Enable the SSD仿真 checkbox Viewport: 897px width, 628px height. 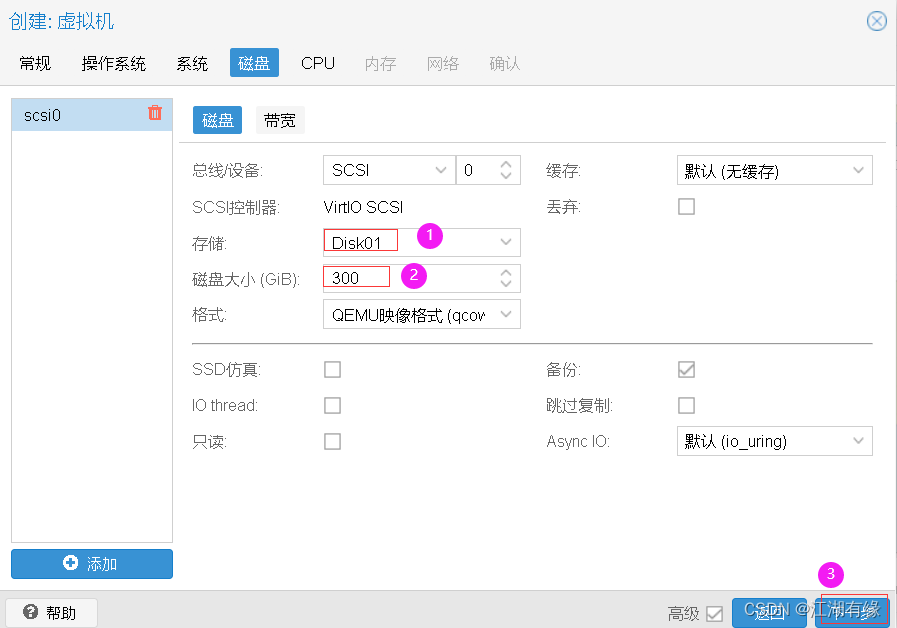(333, 369)
